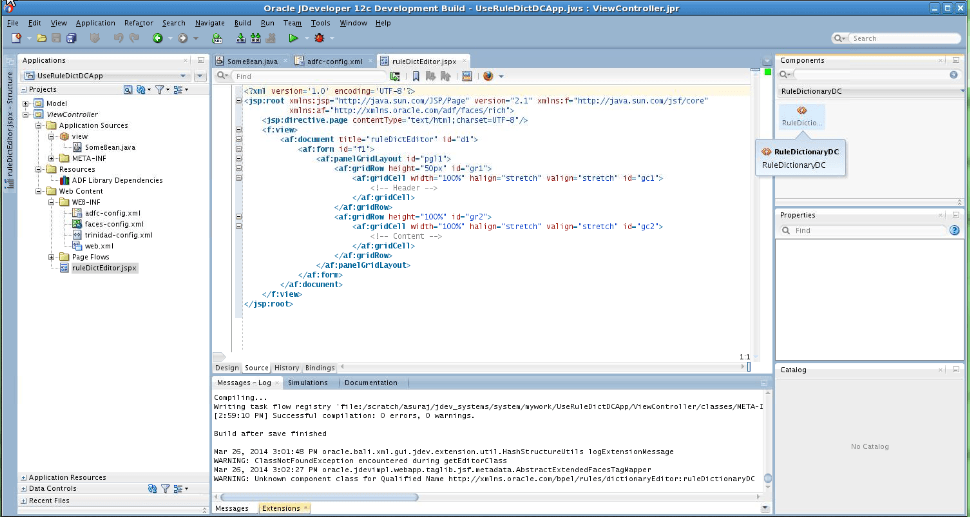Click the RuleDictionaryDC component icon
This screenshot has width=970, height=517.
point(802,115)
